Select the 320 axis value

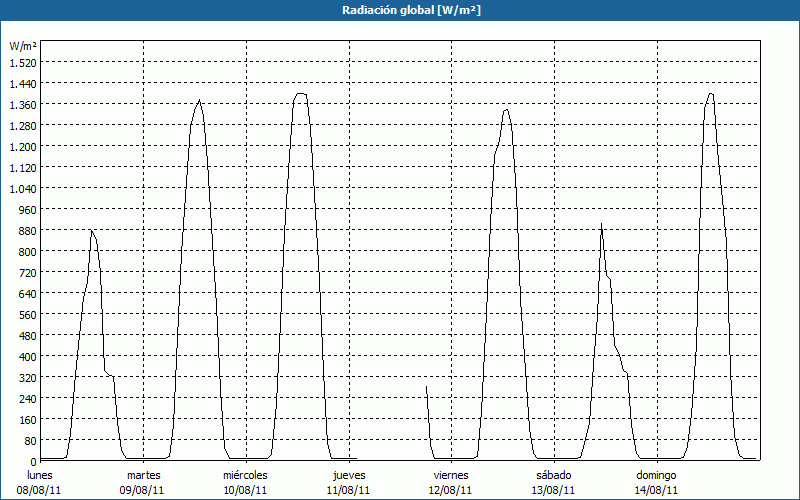click(28, 378)
